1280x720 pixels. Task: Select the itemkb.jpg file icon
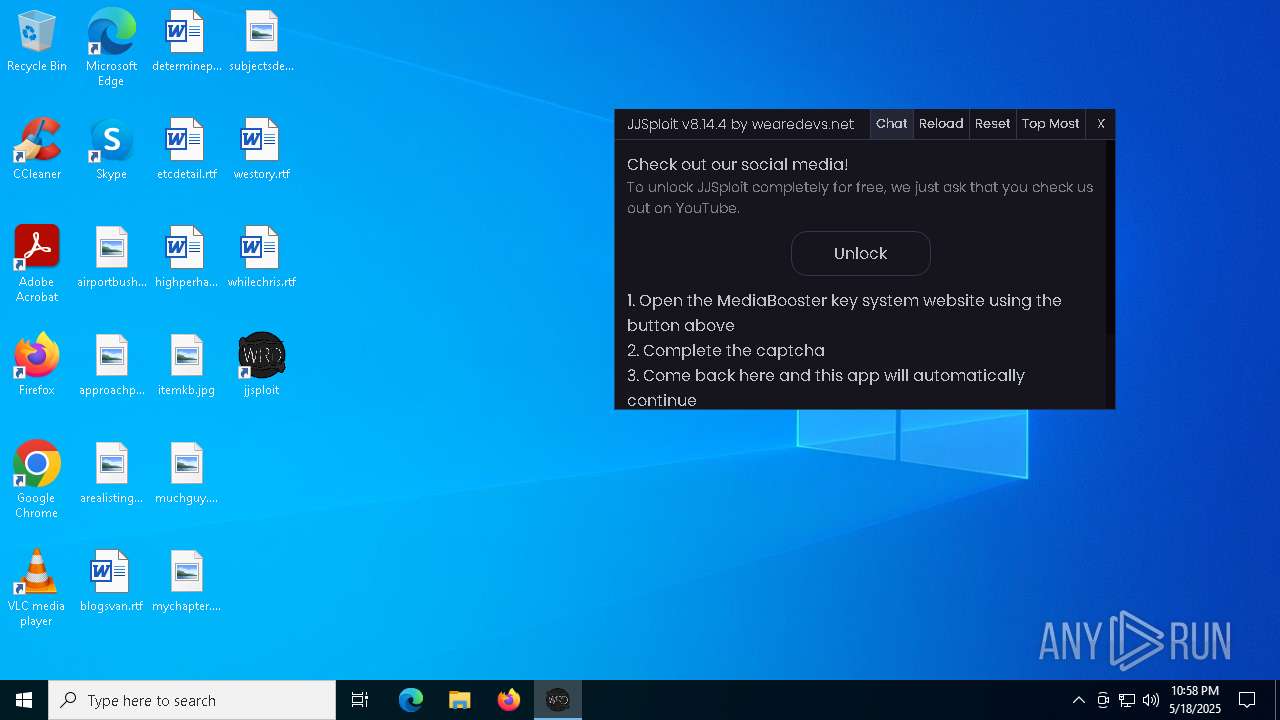pyautogui.click(x=186, y=366)
